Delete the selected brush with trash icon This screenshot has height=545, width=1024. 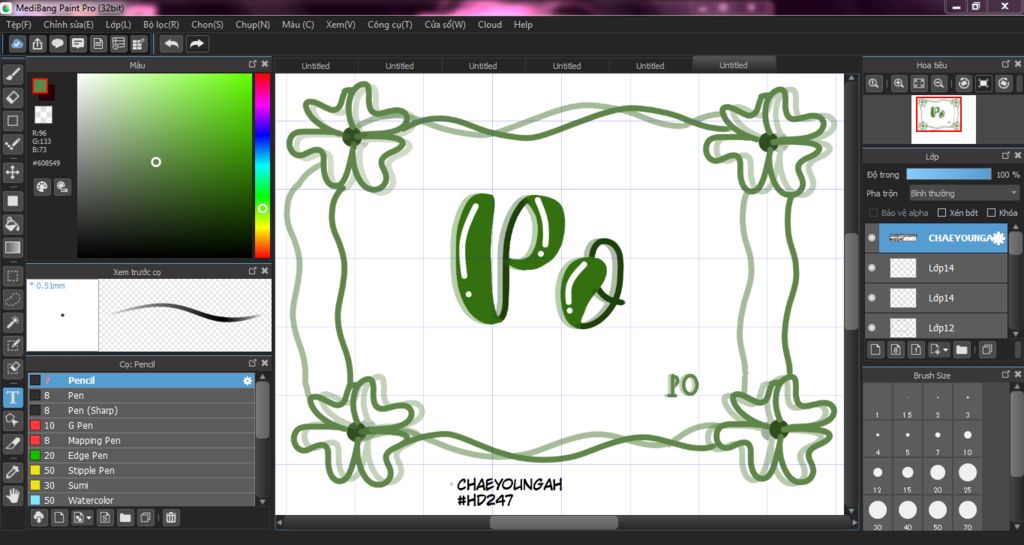point(170,518)
